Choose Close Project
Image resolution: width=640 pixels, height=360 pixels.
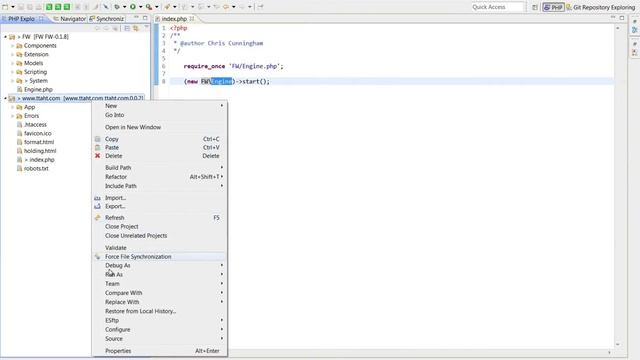[x=159, y=227]
